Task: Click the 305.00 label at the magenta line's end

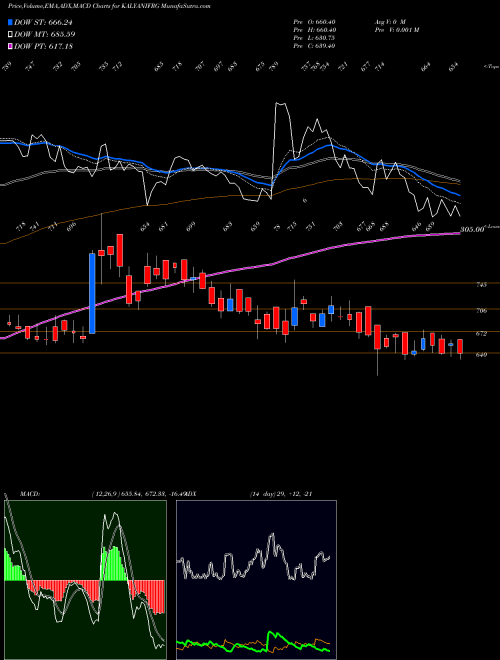Action: (472, 229)
